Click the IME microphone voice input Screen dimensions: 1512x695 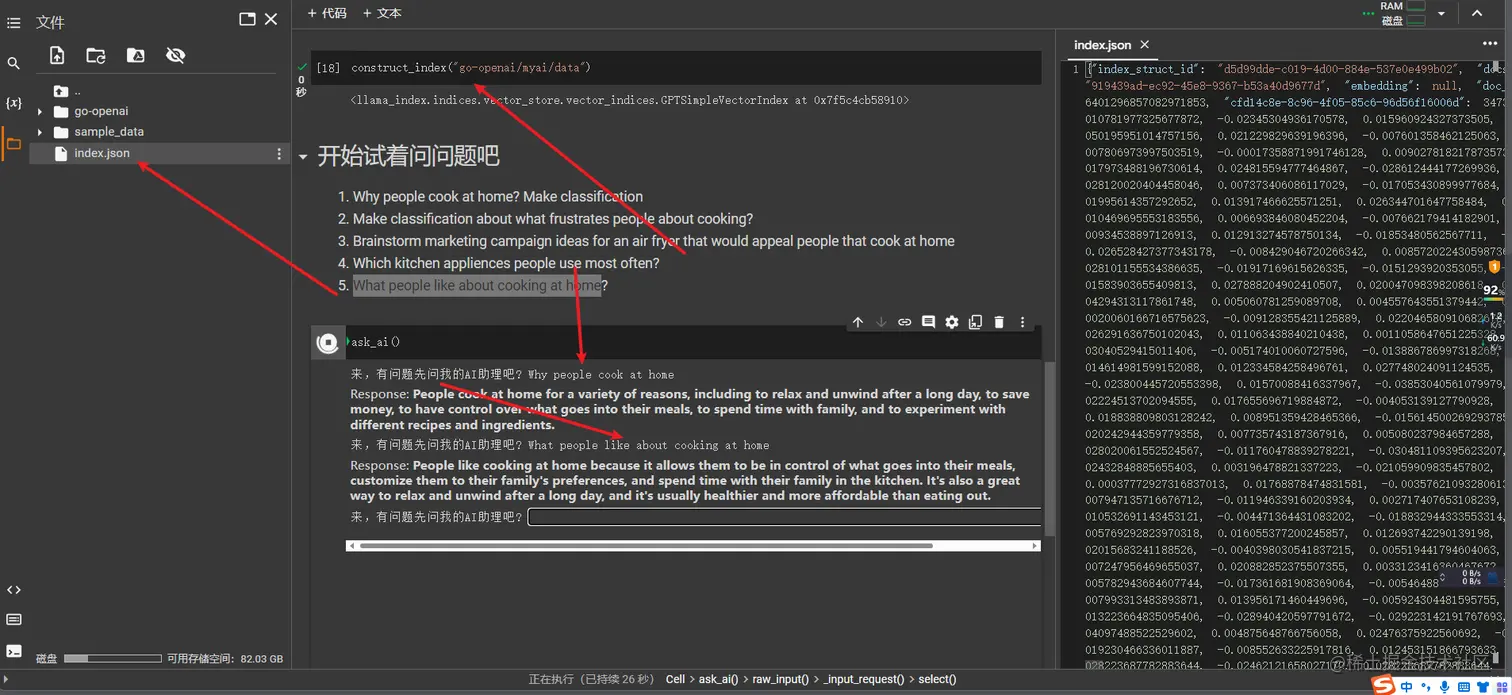pos(1443,686)
